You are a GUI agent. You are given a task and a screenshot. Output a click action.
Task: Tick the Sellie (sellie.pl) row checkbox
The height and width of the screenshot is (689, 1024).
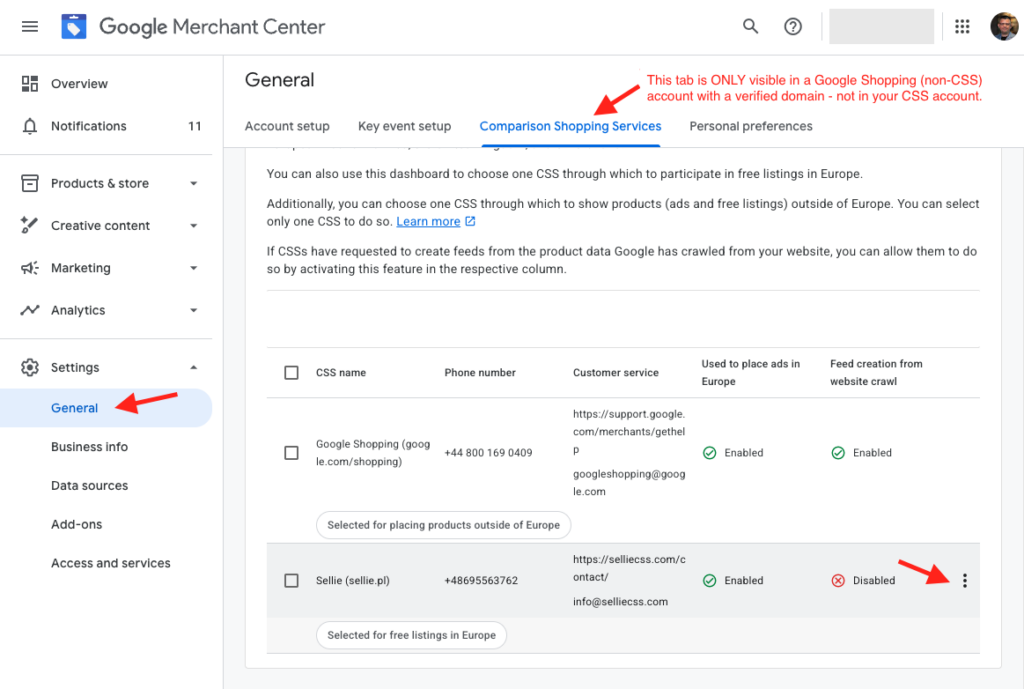point(291,581)
